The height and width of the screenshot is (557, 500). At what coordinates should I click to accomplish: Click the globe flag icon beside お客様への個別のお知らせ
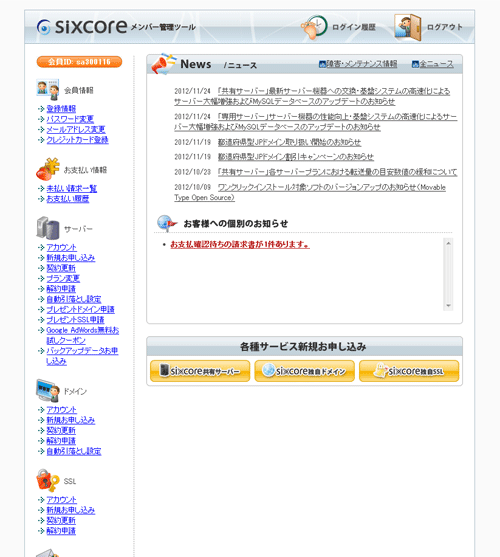click(x=167, y=223)
